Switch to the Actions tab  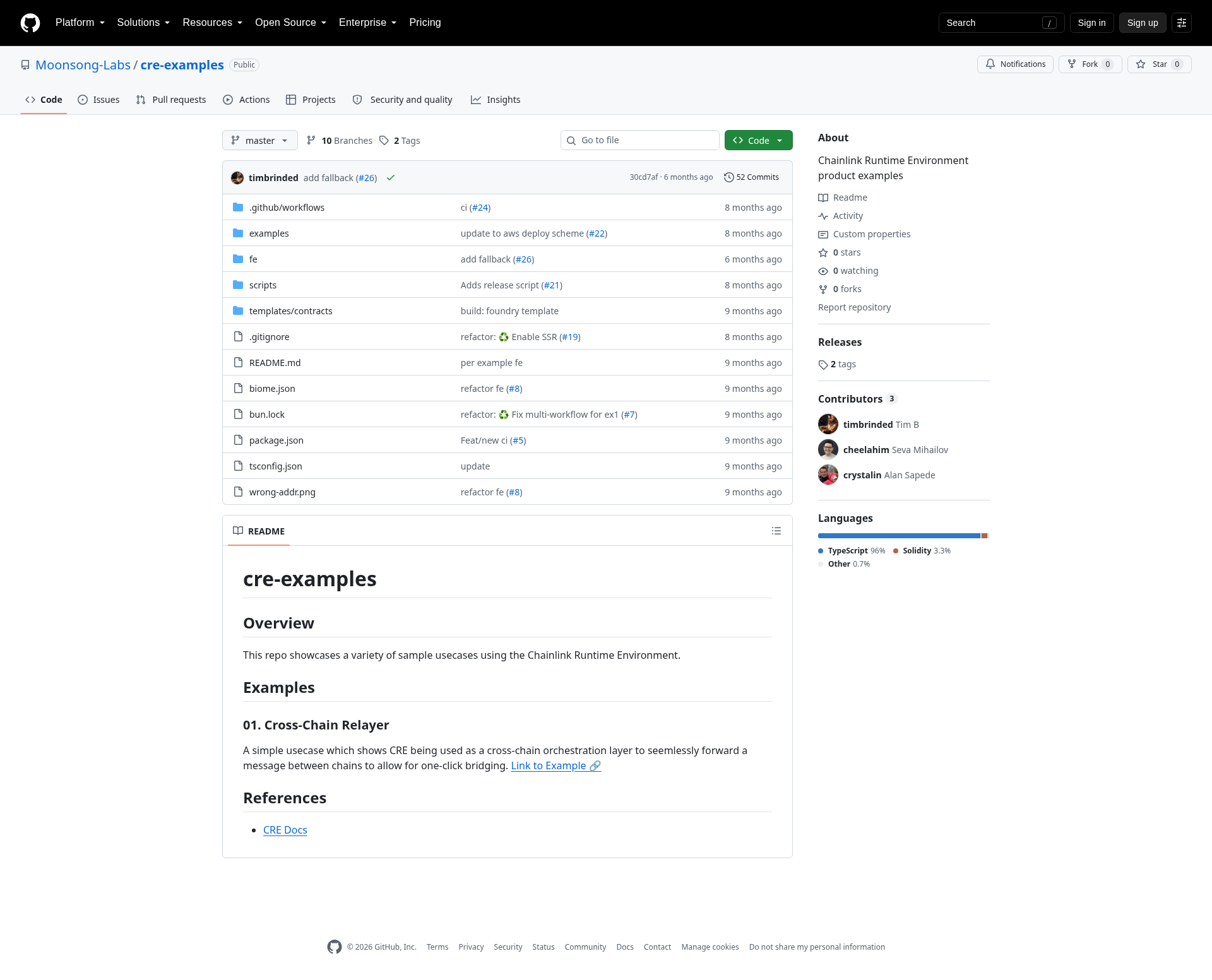point(246,100)
